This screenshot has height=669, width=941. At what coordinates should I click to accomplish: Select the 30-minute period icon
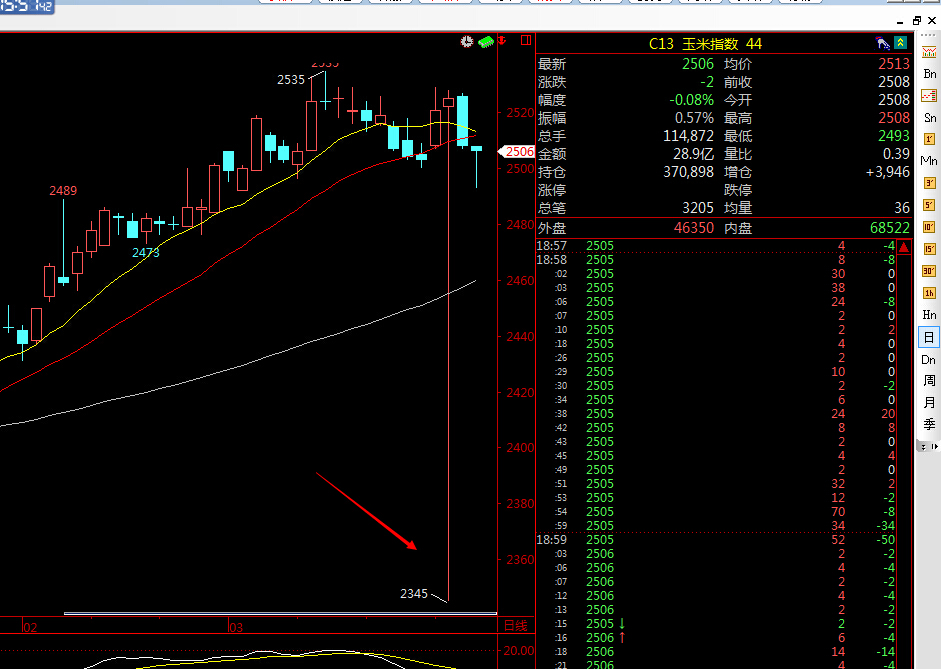929,271
